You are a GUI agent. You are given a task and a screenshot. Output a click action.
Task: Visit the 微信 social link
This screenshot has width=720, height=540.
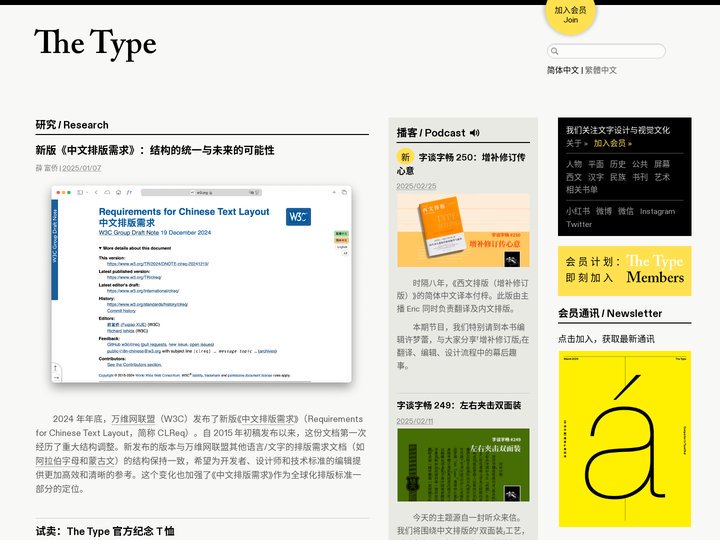tap(626, 211)
